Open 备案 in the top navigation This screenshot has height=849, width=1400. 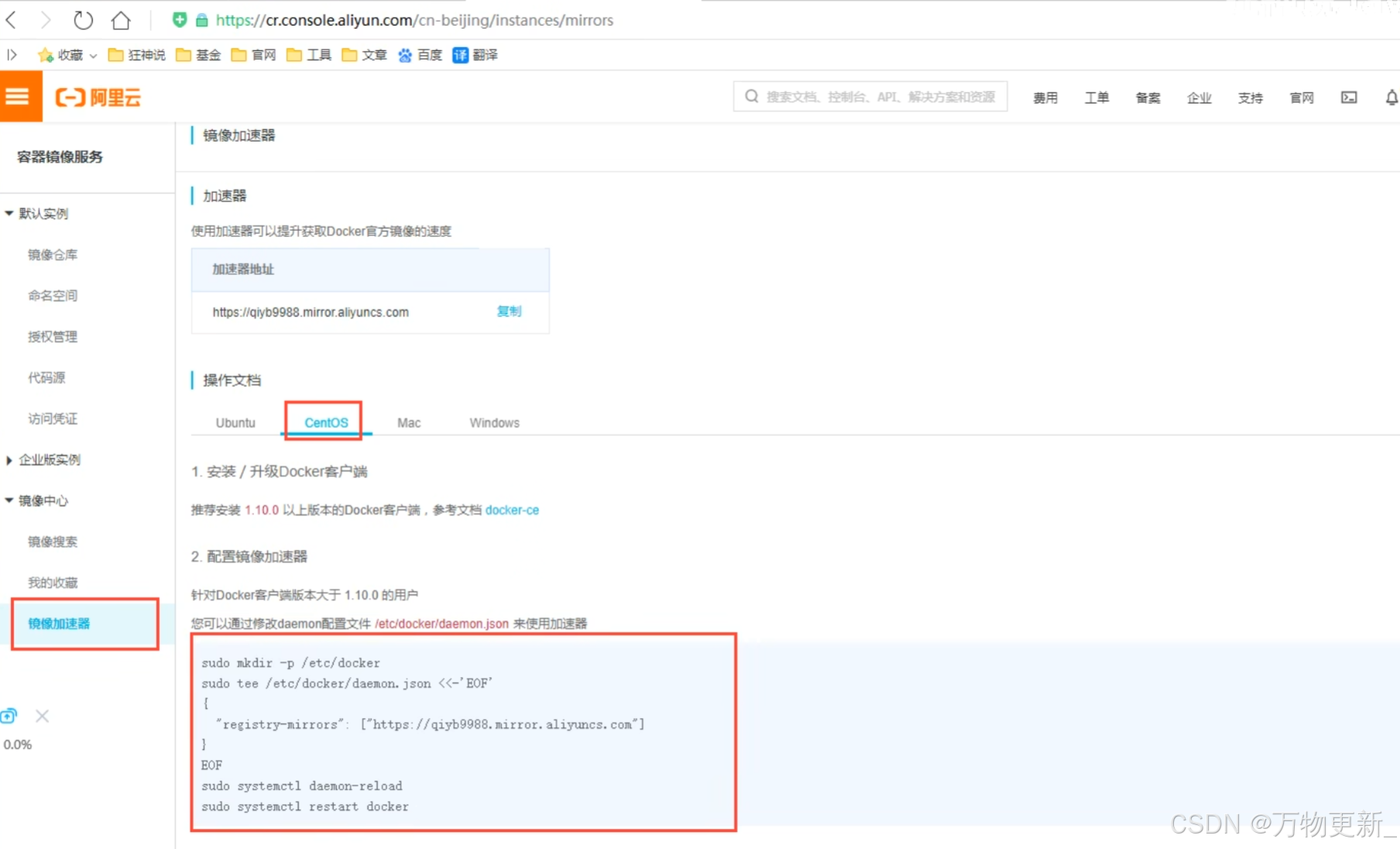coord(1148,98)
